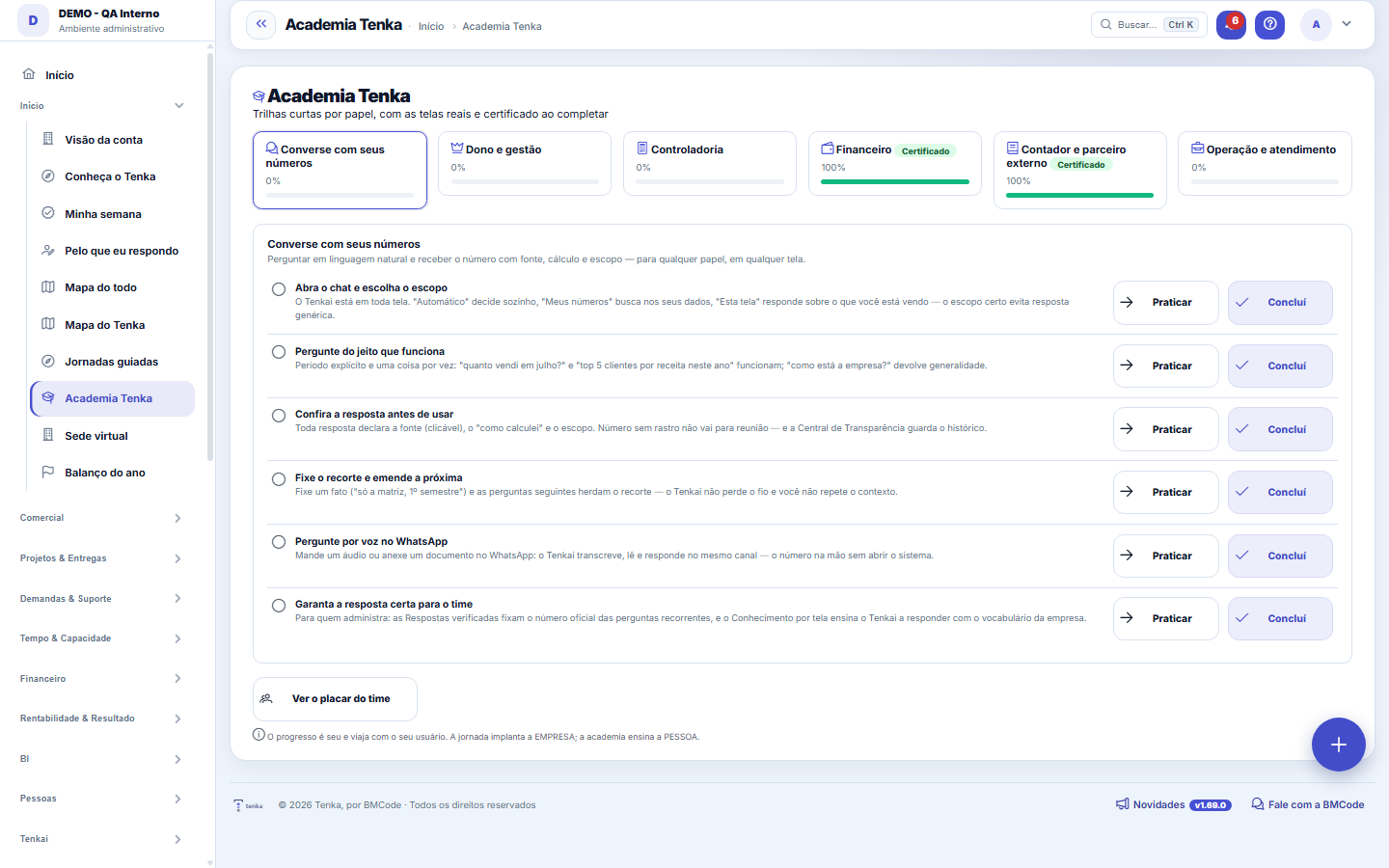Open Novidades megaphone icon in footer
The image size is (1389, 868).
click(1123, 804)
